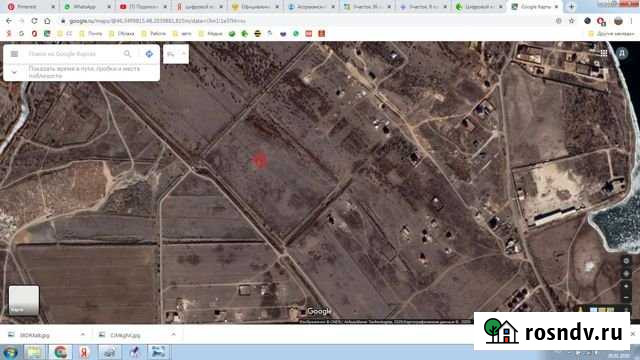Switch to the WhatsApp tab
This screenshot has height=360, width=640.
(84, 7)
